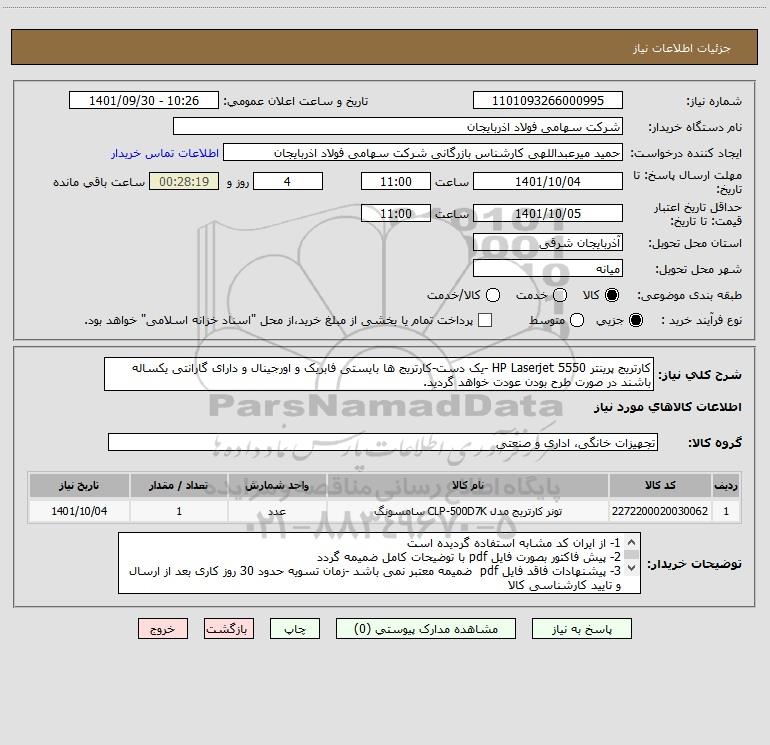770x745 pixels.
Task: Click the response deadline date 1401/10/04 field
Action: click(548, 182)
